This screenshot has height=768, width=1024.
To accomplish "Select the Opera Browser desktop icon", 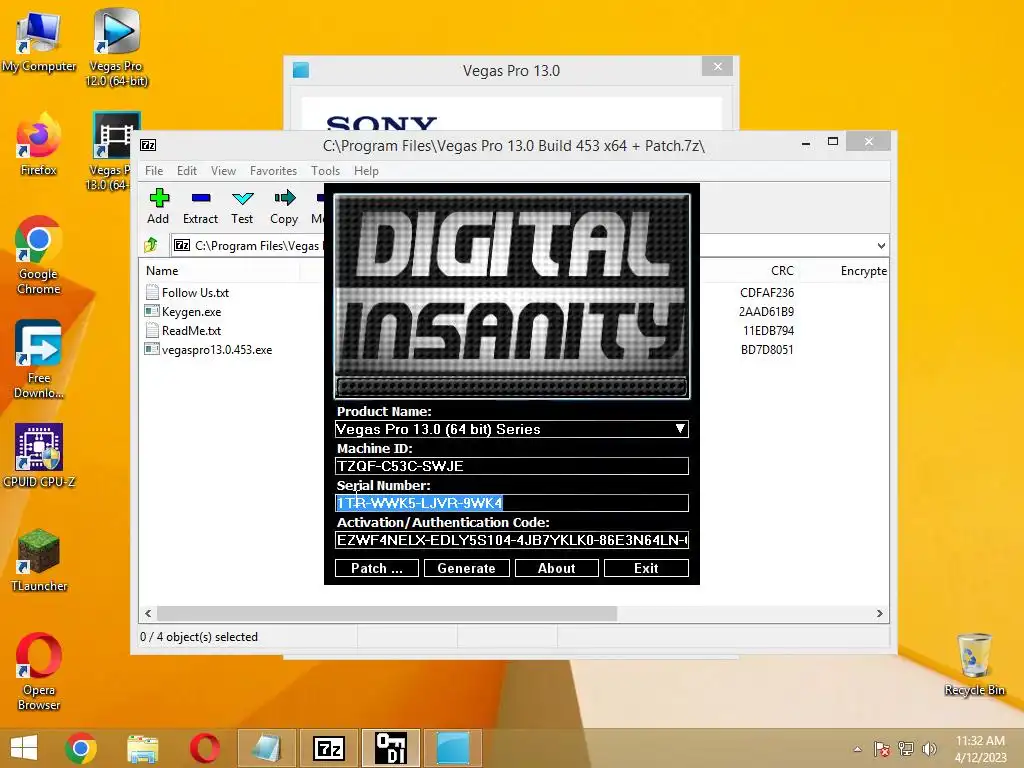I will coord(39,672).
